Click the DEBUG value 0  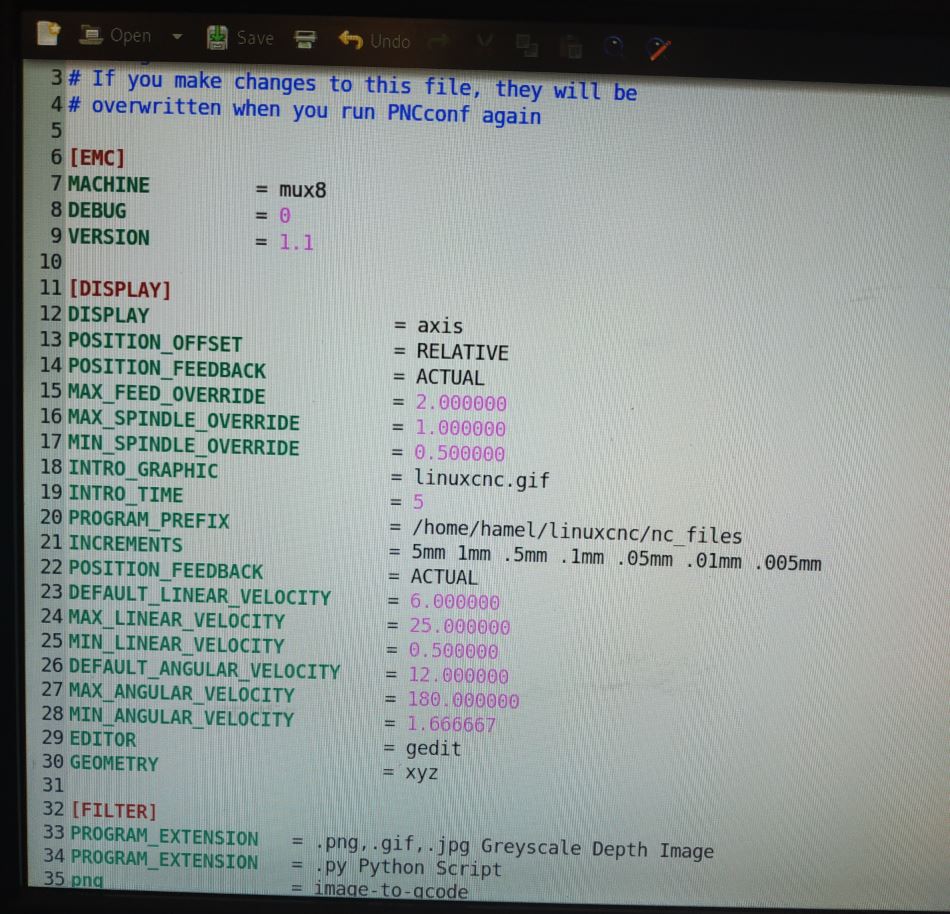pyautogui.click(x=285, y=216)
